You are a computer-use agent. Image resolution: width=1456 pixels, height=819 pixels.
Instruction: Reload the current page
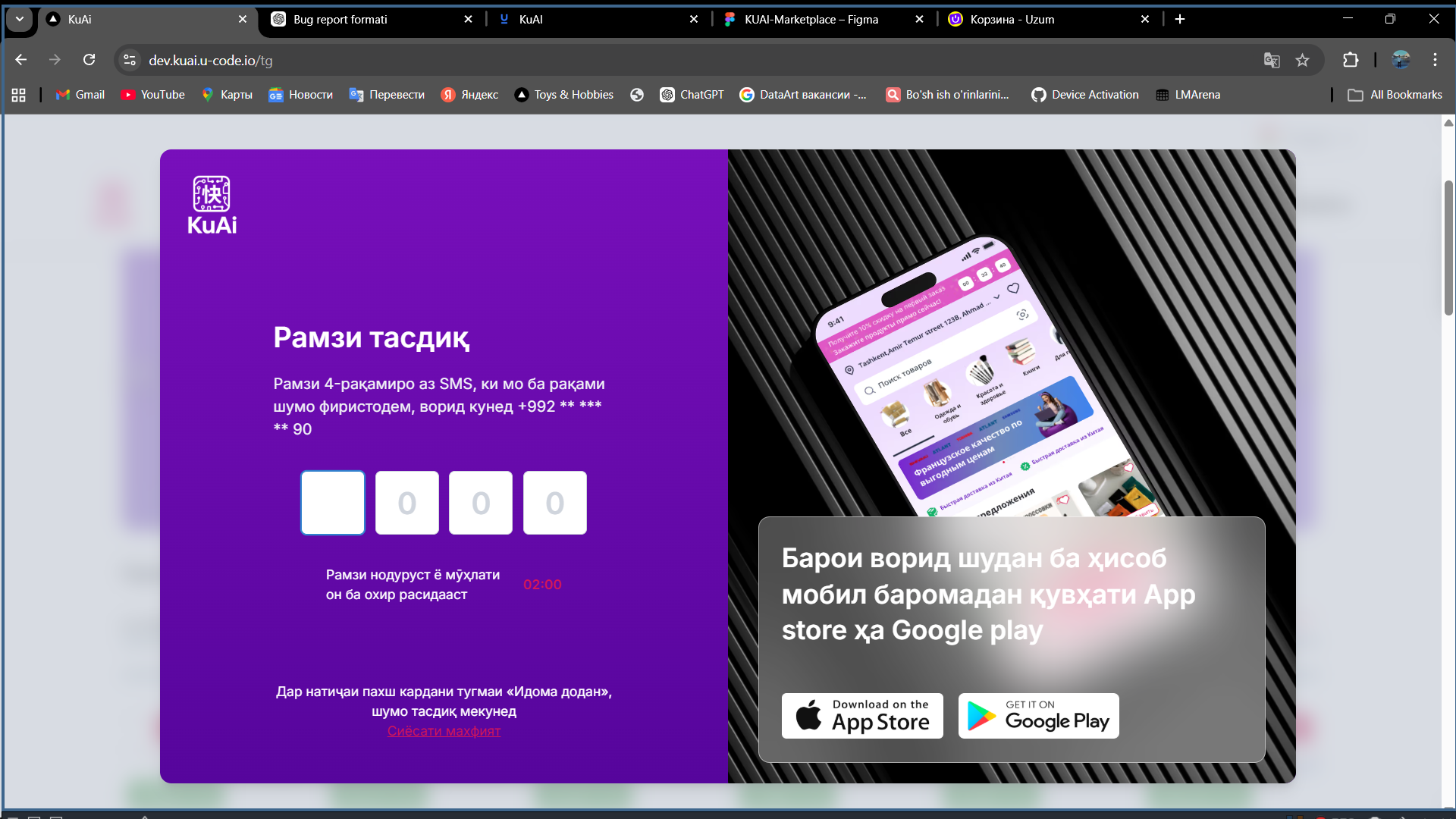pyautogui.click(x=89, y=60)
